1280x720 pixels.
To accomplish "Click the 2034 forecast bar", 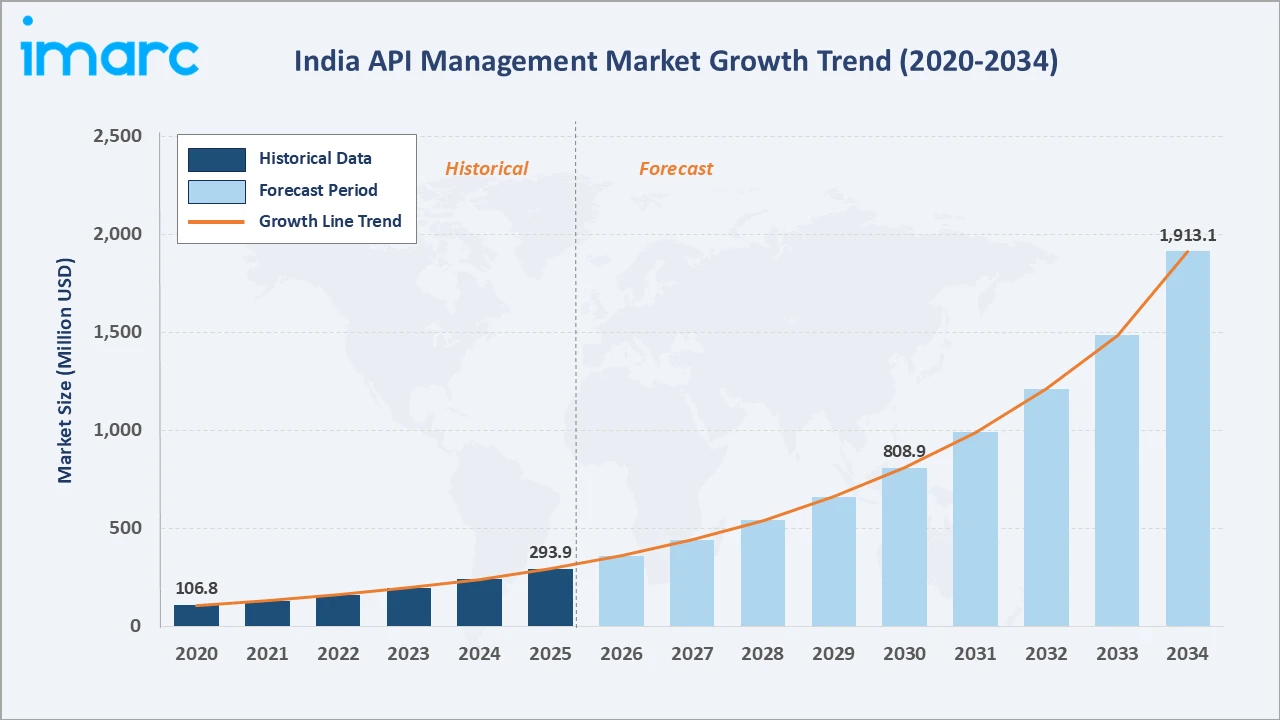I will (1188, 439).
